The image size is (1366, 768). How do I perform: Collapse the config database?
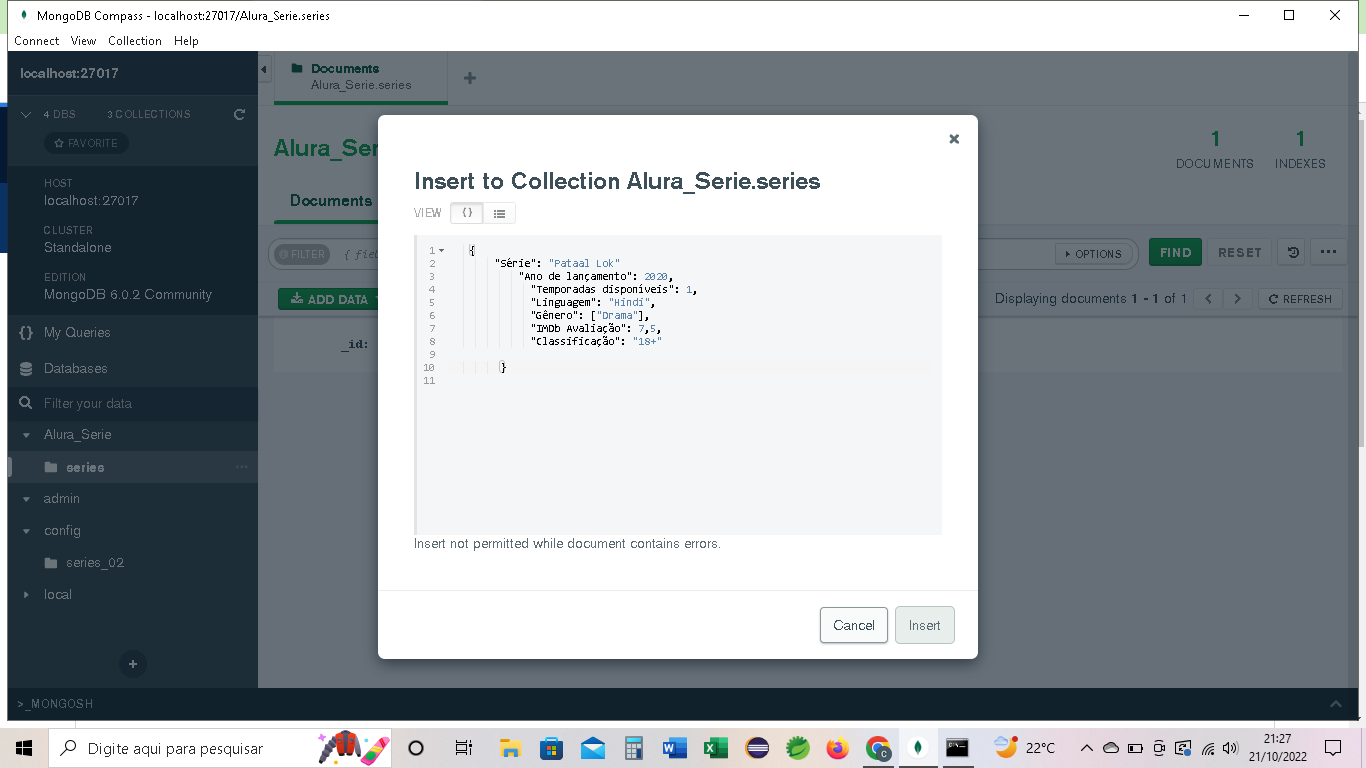tap(27, 531)
